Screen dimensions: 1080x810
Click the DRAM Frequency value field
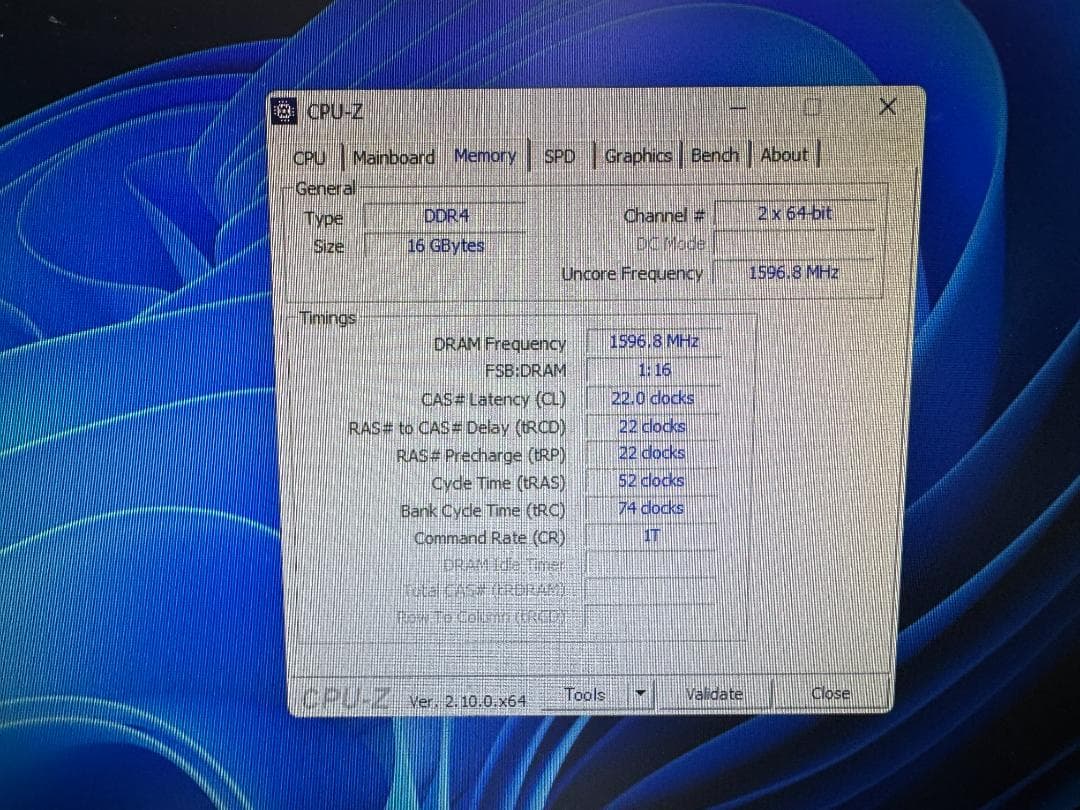point(651,341)
